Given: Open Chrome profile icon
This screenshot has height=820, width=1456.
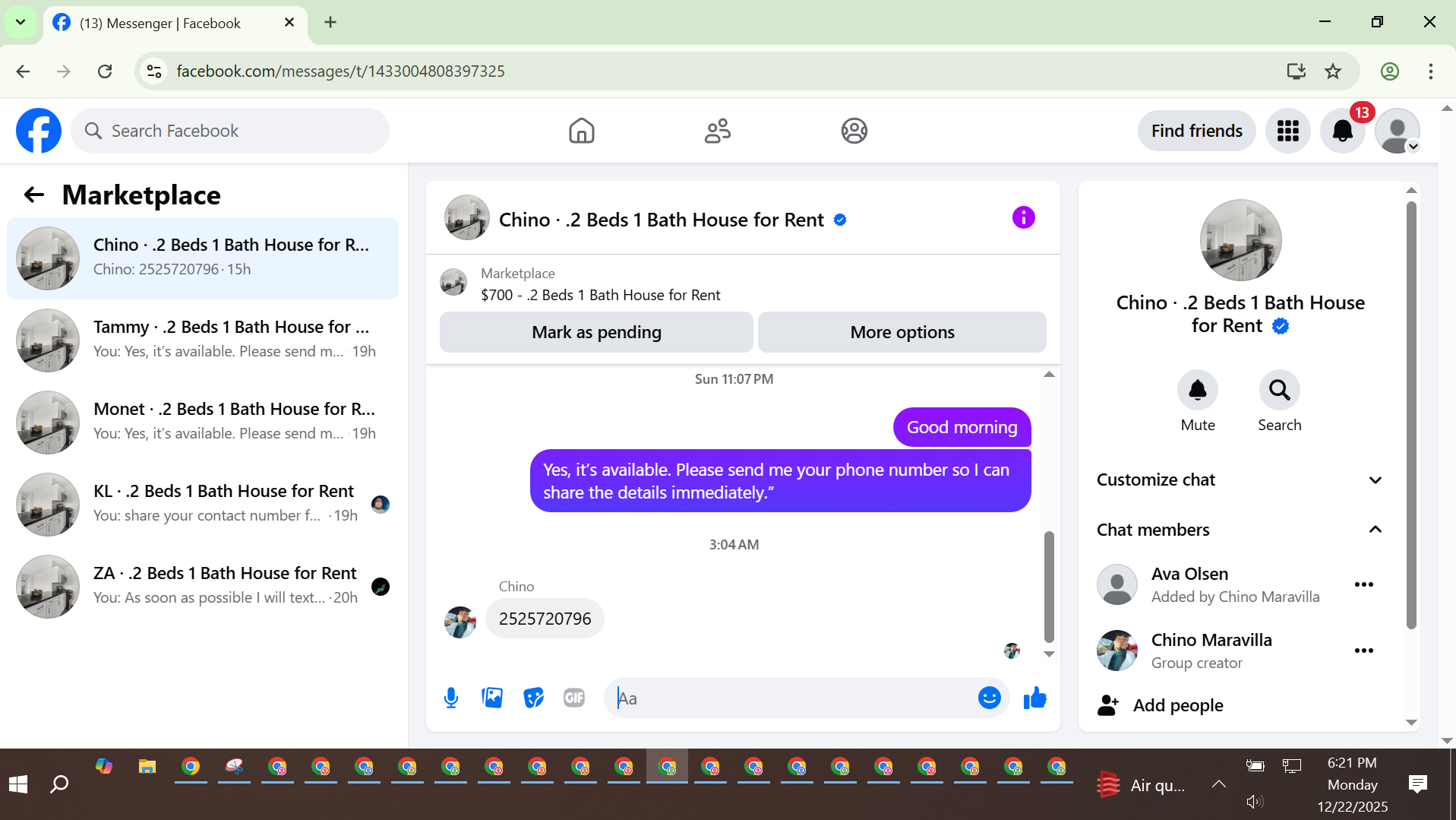Looking at the screenshot, I should [x=1390, y=71].
